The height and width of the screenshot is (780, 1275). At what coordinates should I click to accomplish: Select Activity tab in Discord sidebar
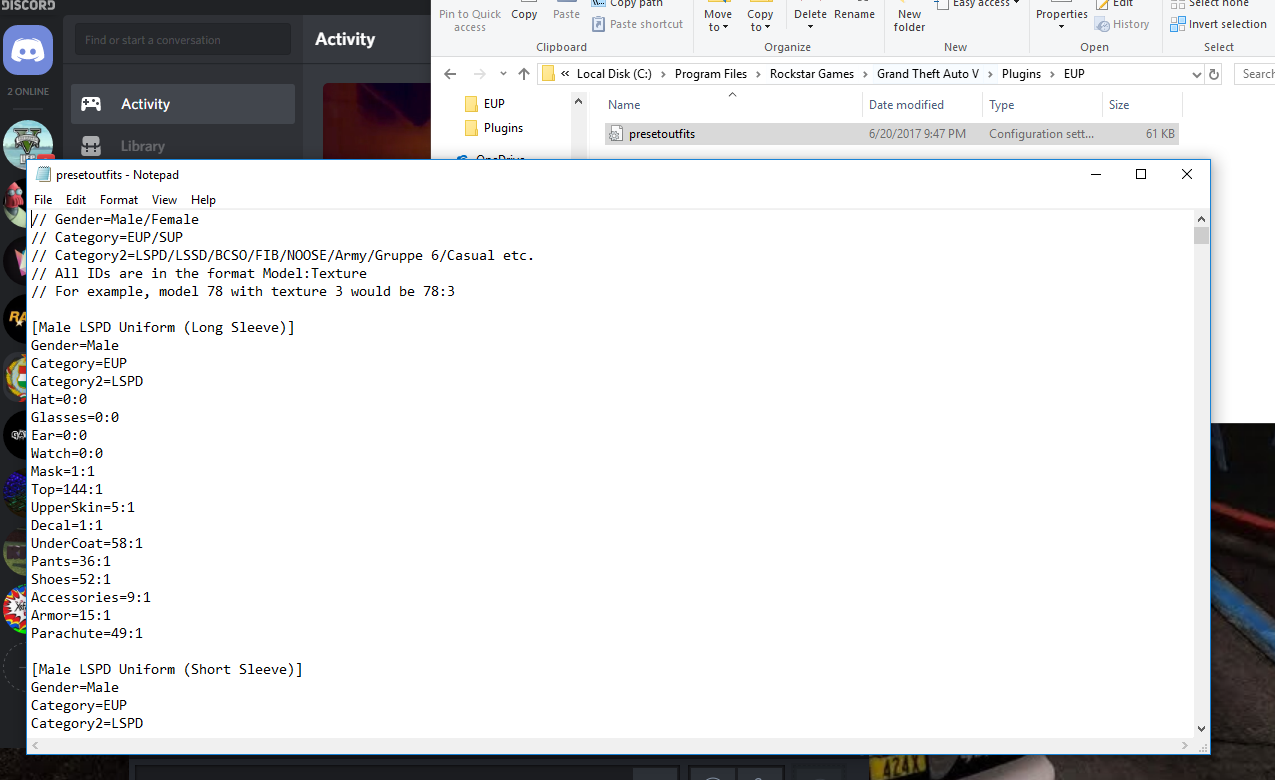tap(183, 104)
